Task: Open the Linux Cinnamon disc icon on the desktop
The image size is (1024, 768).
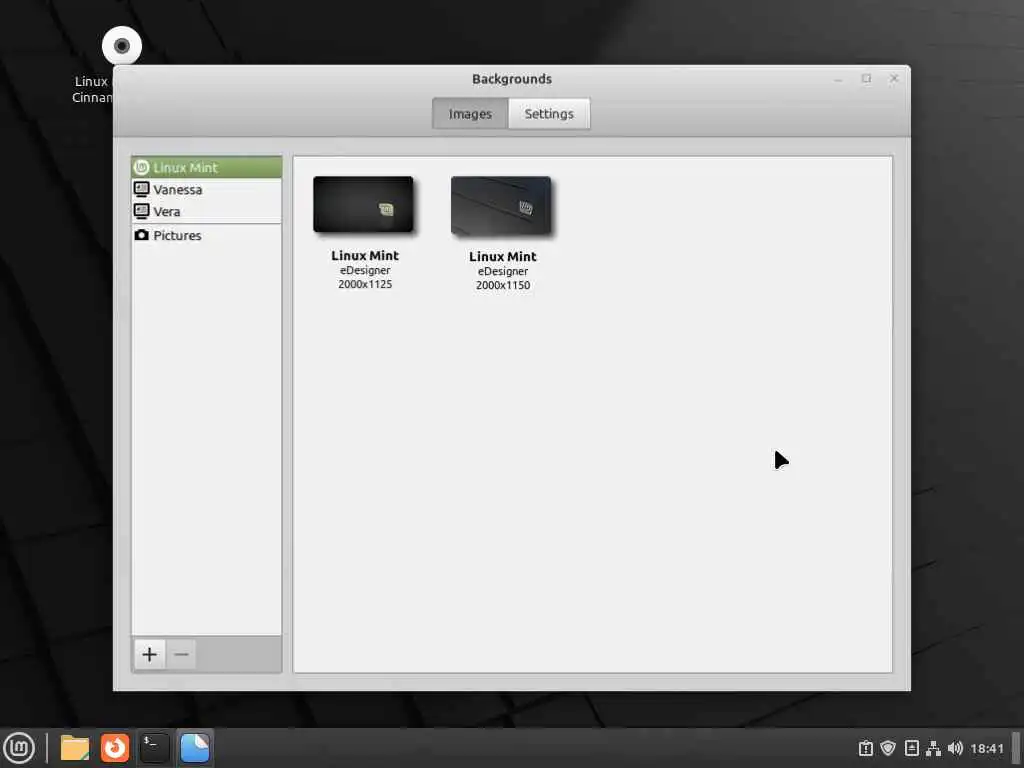Action: [121, 46]
